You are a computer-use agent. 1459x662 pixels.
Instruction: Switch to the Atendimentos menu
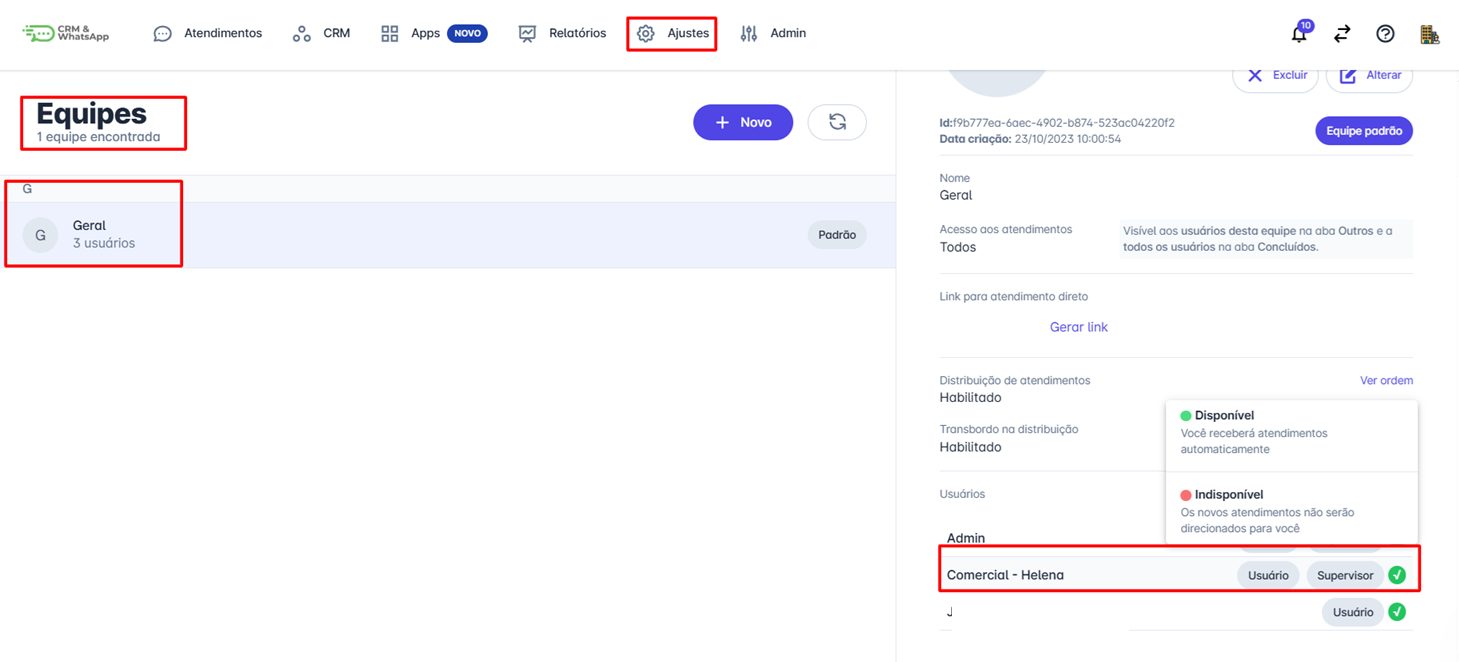pyautogui.click(x=206, y=33)
